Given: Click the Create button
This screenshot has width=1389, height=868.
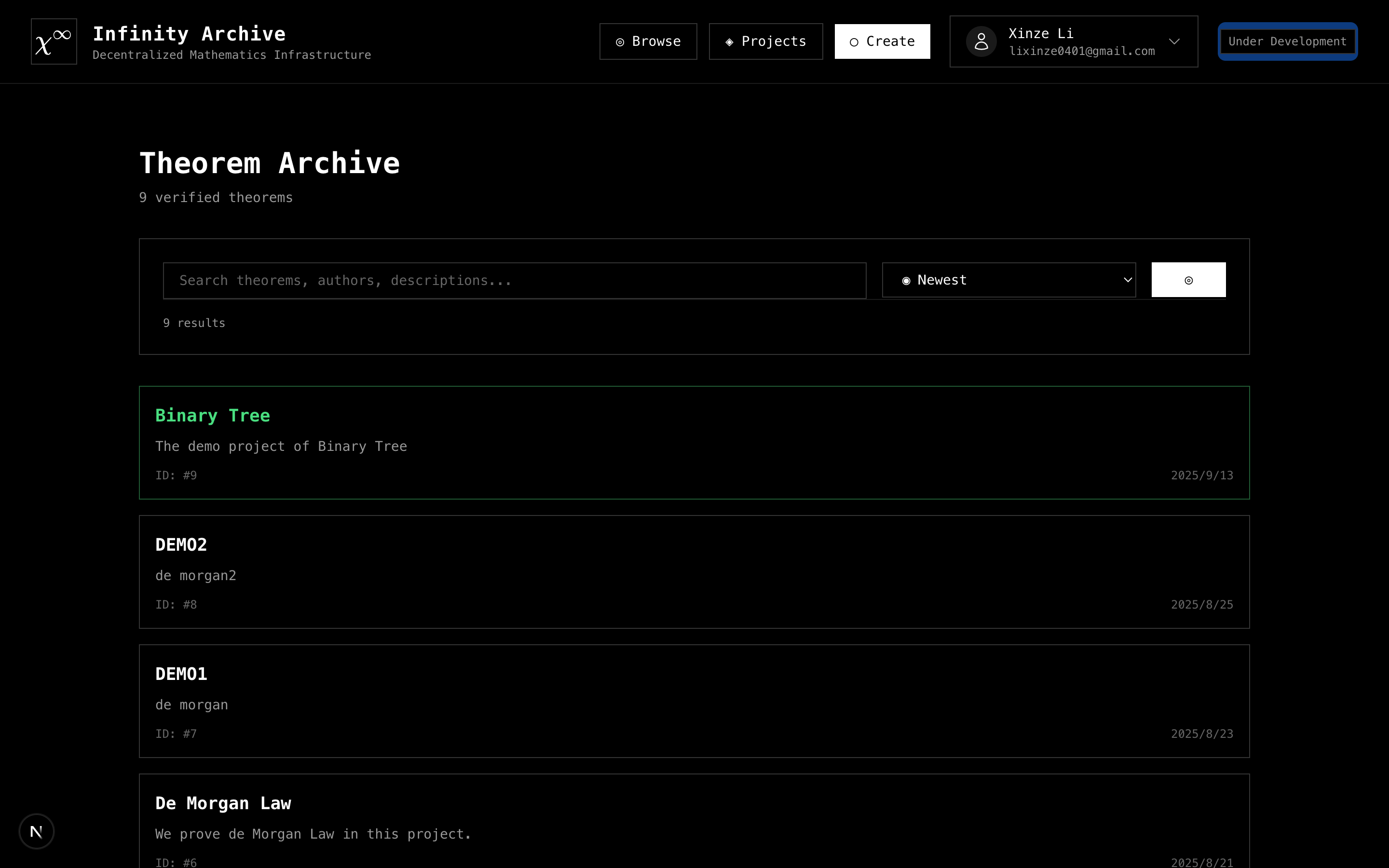Looking at the screenshot, I should [882, 41].
